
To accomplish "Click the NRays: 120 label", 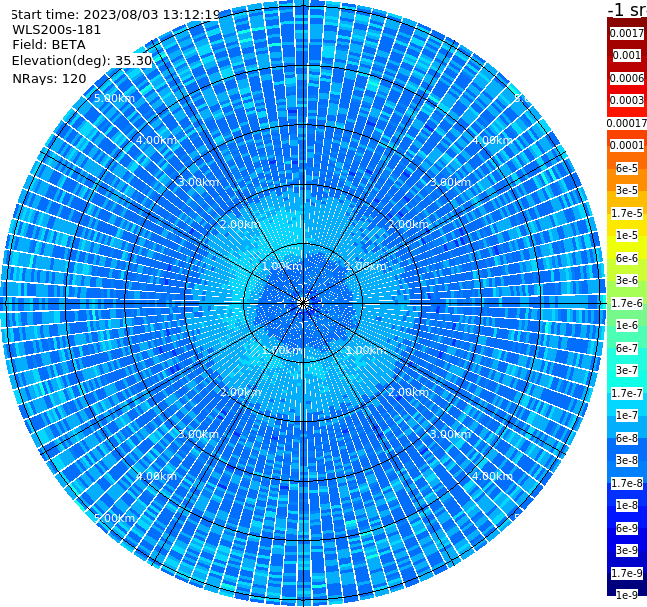I will click(49, 78).
